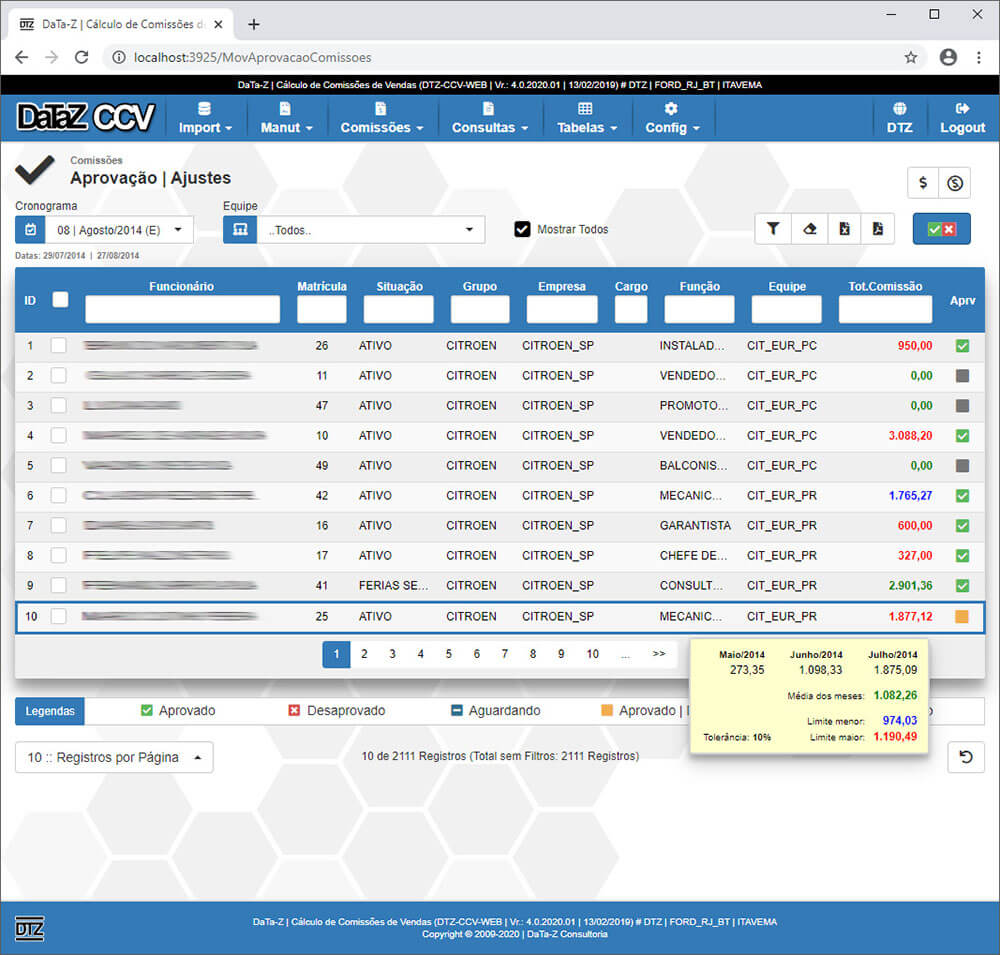This screenshot has height=955, width=1000.
Task: Open the Cronograma dropdown
Action: click(x=119, y=230)
